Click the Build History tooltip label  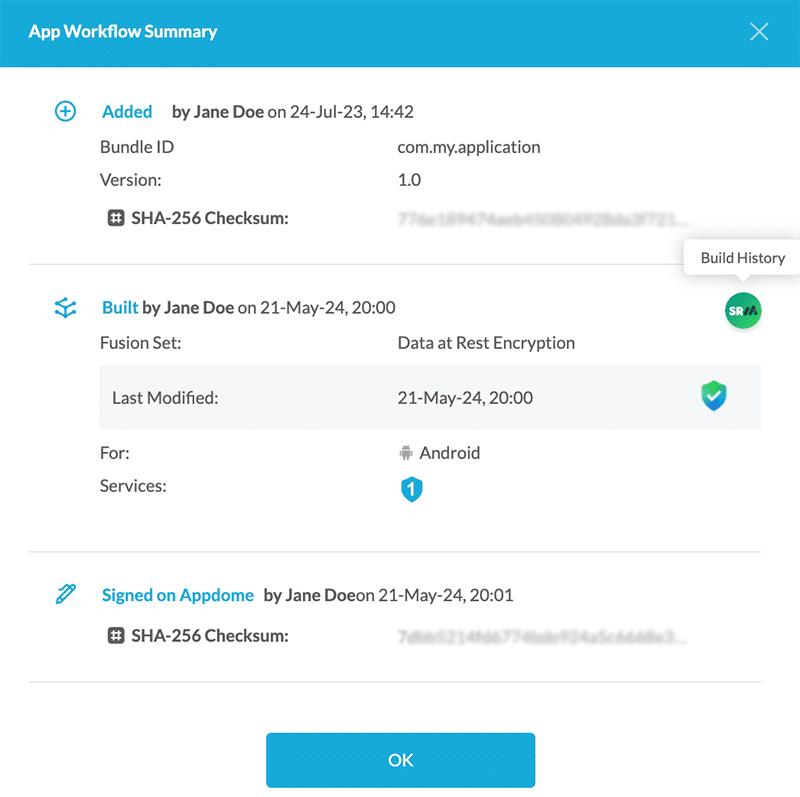click(741, 257)
